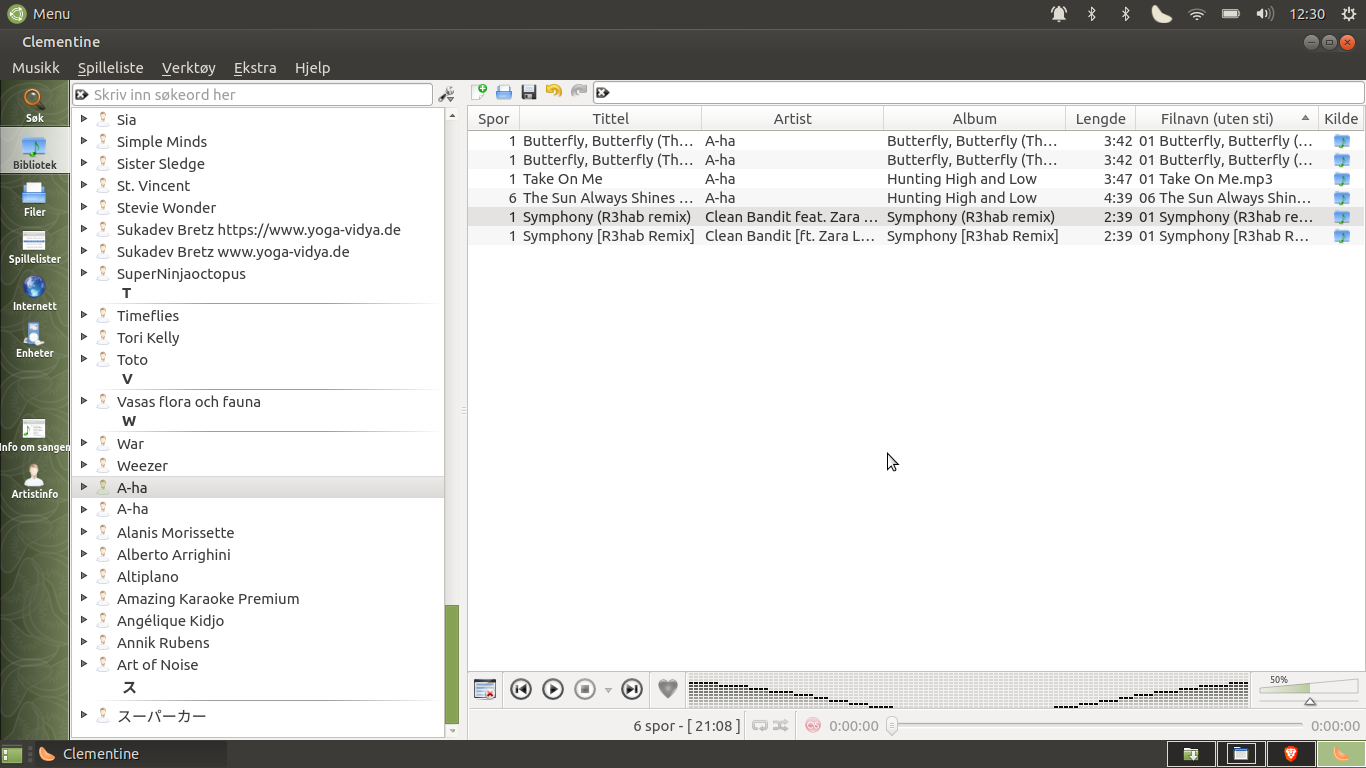Create a new playlist with the toolbar icon
This screenshot has height=768, width=1366.
481,91
